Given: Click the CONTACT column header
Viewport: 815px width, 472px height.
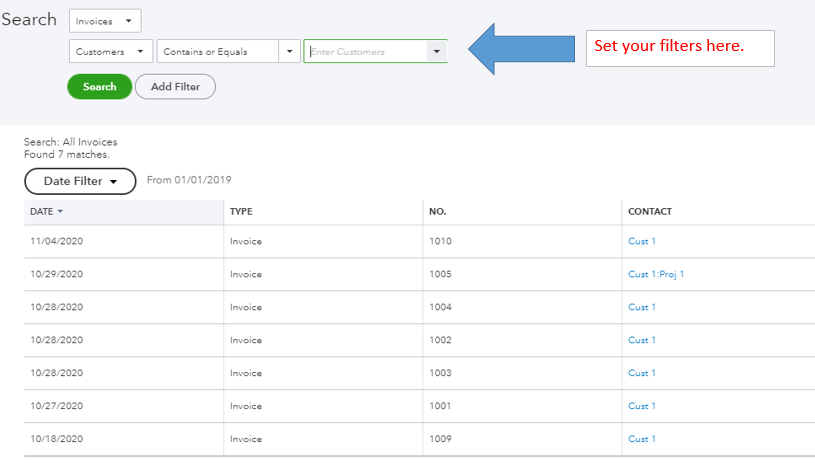Looking at the screenshot, I should coord(650,212).
